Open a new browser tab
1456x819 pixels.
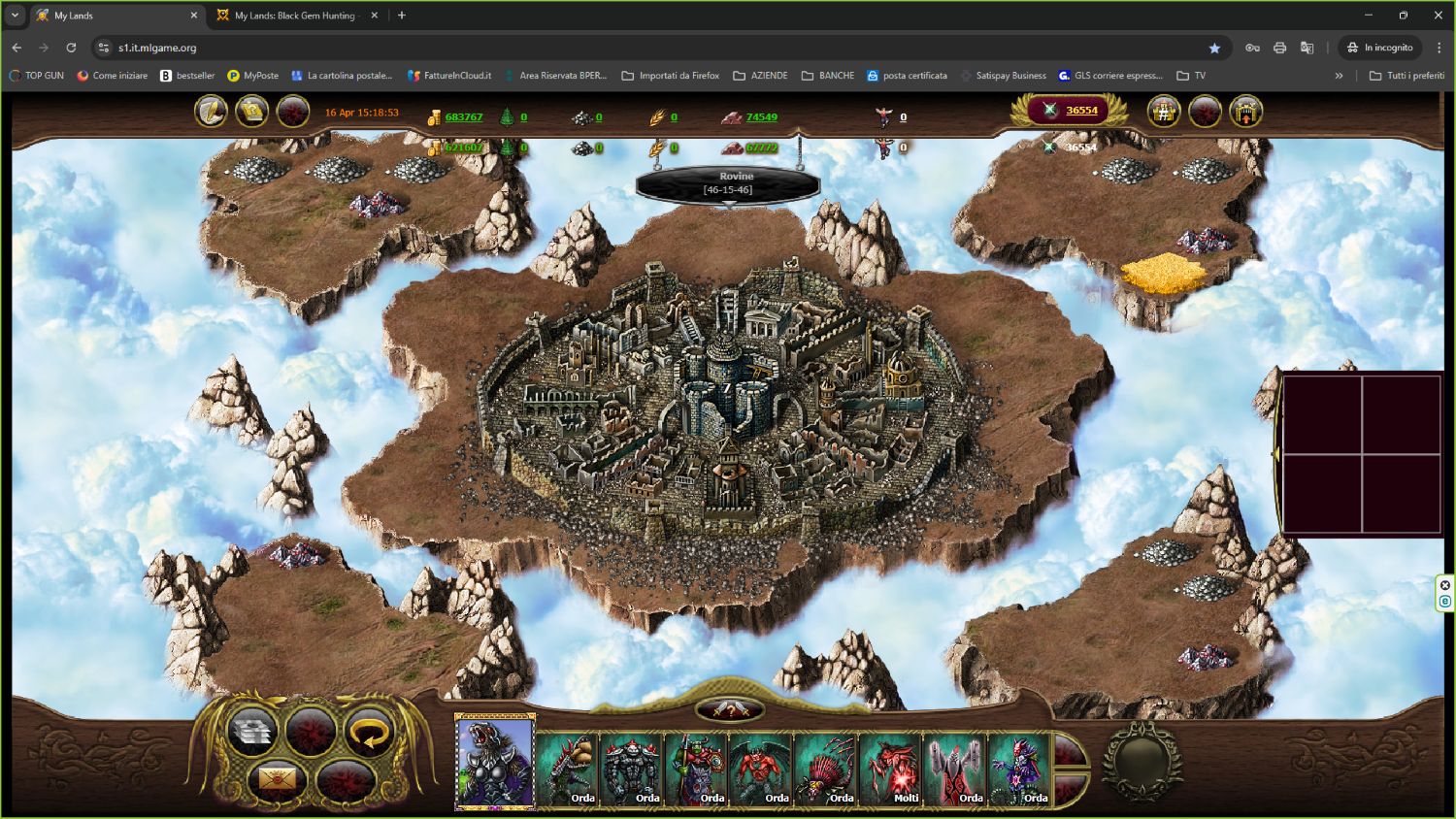[x=402, y=16]
